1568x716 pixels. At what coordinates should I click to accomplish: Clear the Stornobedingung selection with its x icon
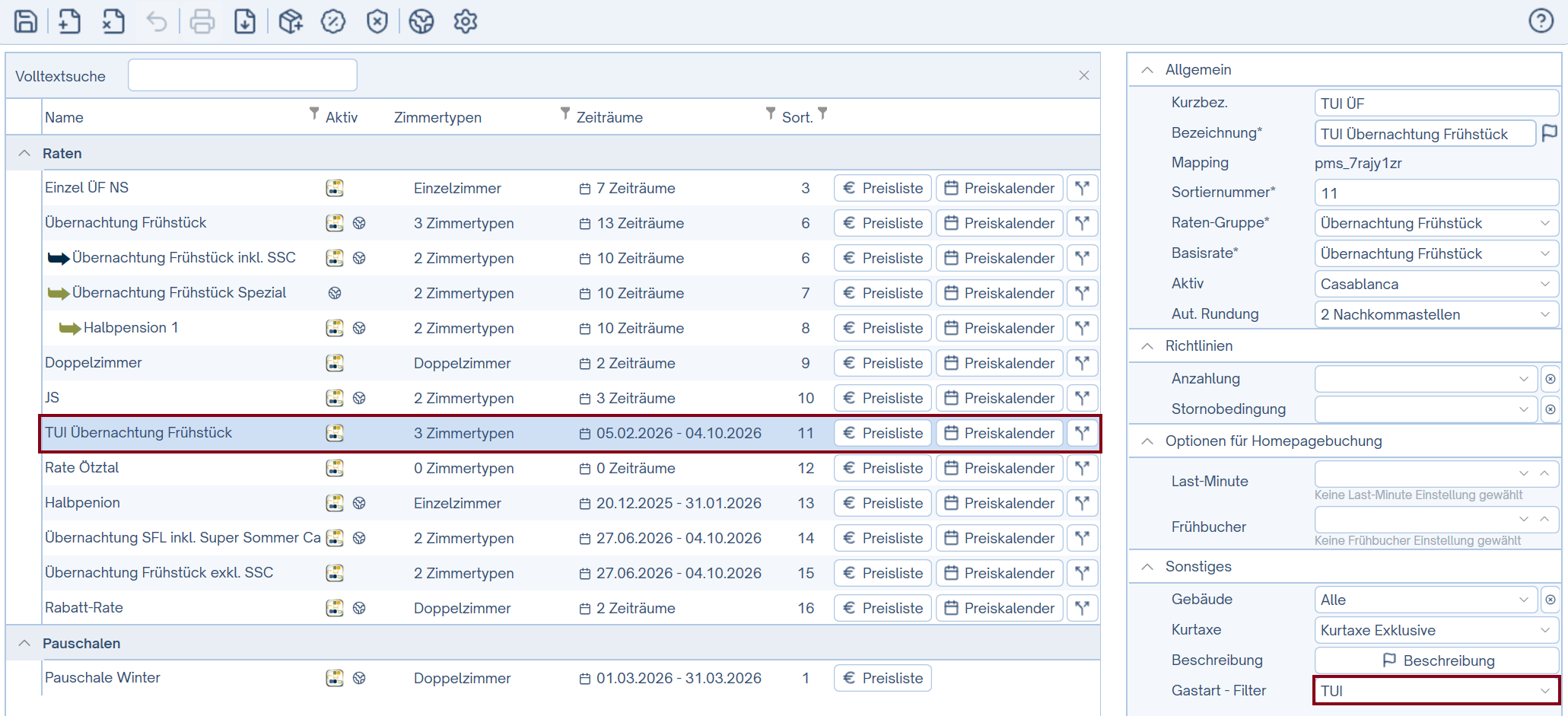(x=1551, y=409)
